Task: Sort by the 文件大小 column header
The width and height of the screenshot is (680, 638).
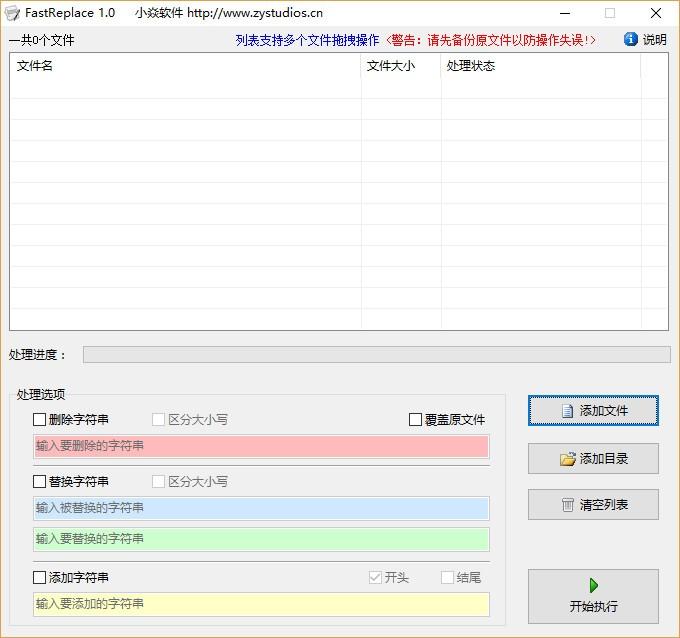Action: point(401,66)
